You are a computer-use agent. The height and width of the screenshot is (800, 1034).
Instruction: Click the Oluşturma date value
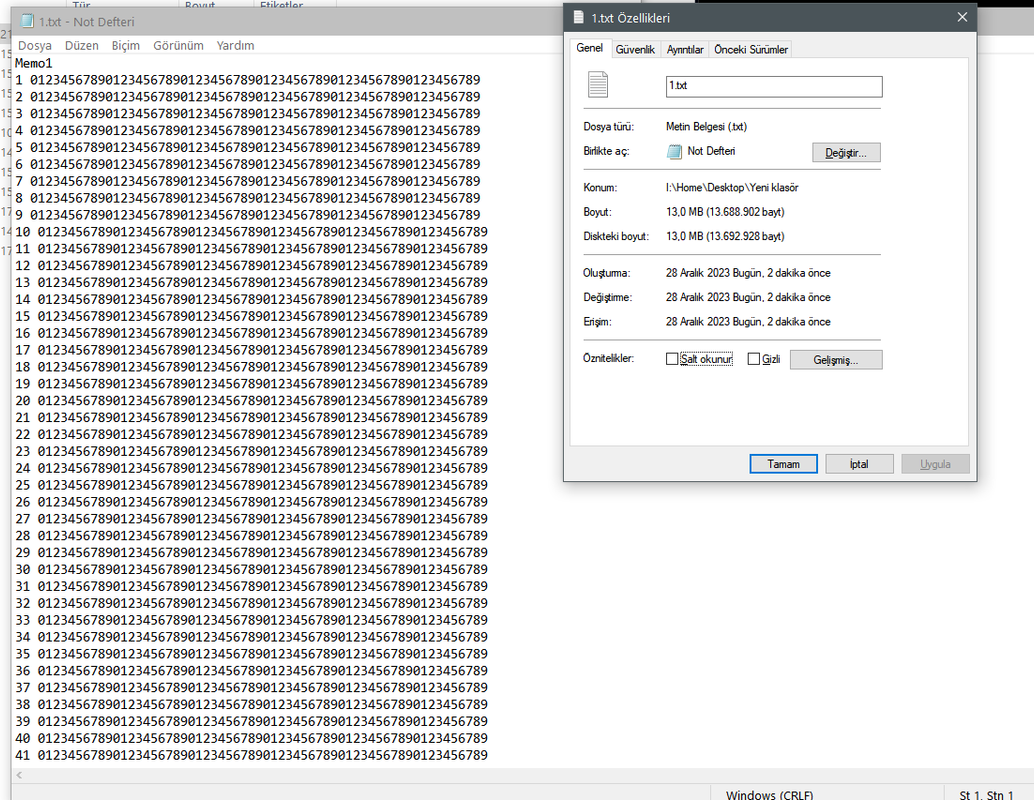[x=748, y=273]
